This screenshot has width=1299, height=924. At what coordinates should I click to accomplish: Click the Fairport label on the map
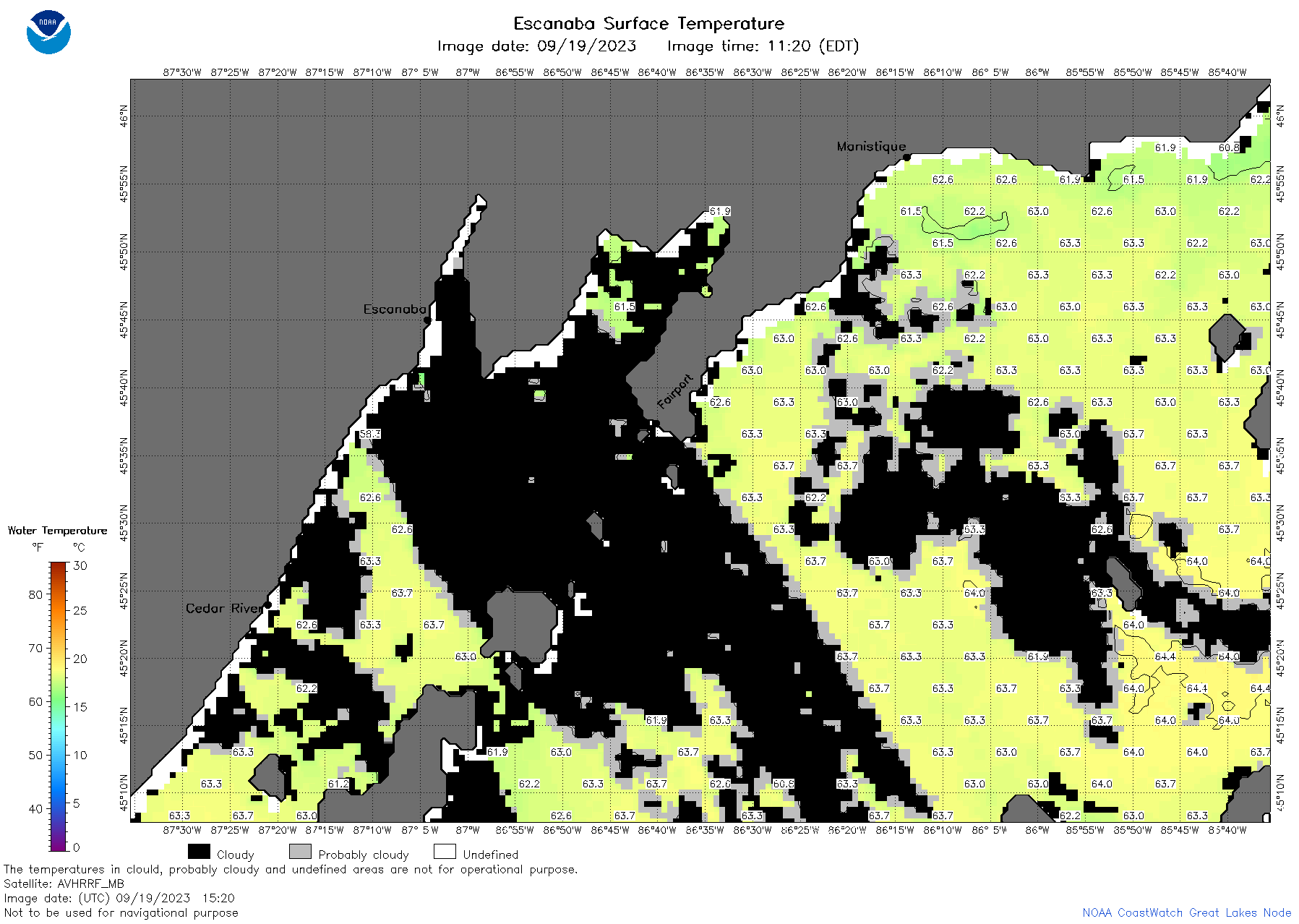(675, 392)
